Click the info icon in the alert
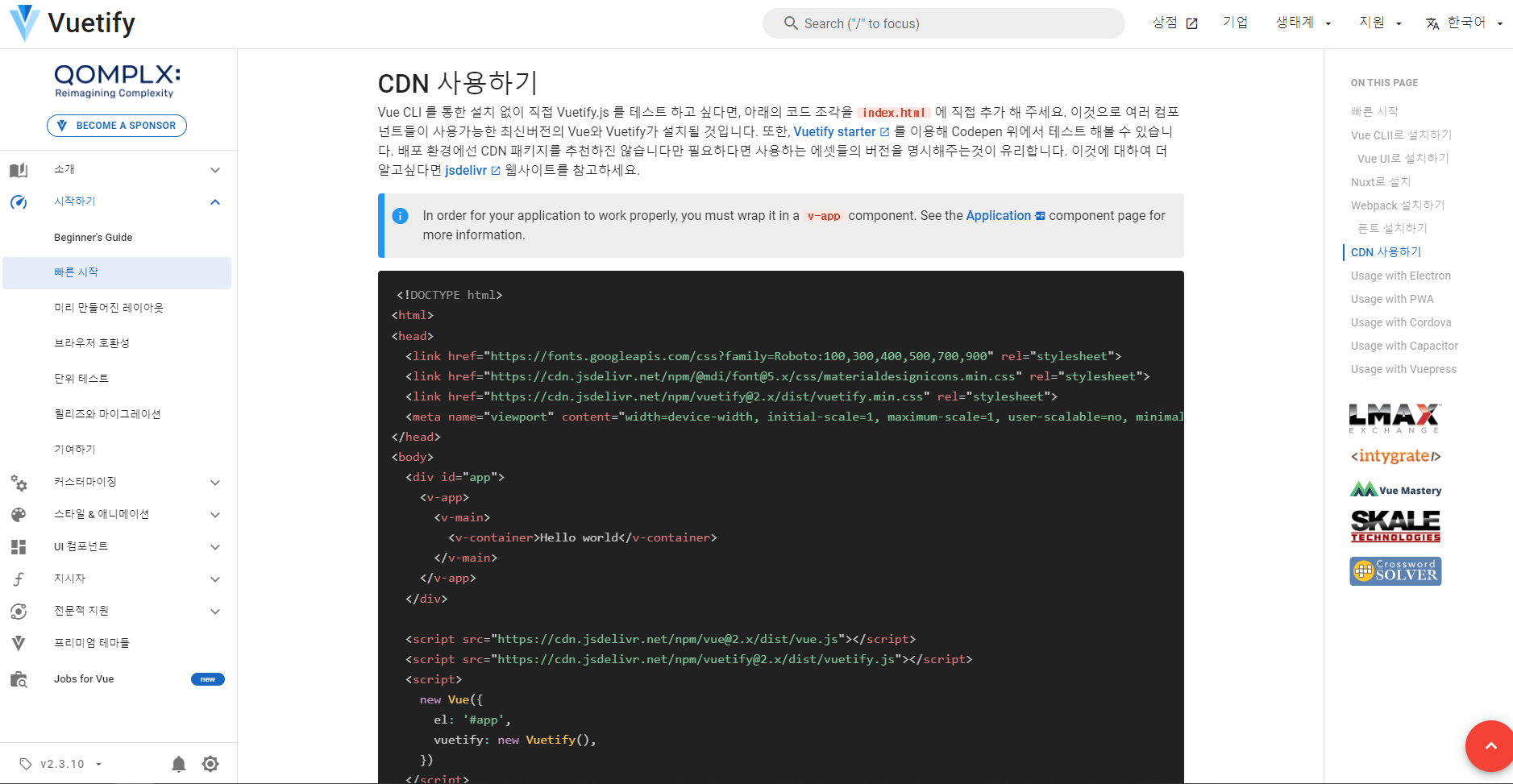 [x=400, y=216]
